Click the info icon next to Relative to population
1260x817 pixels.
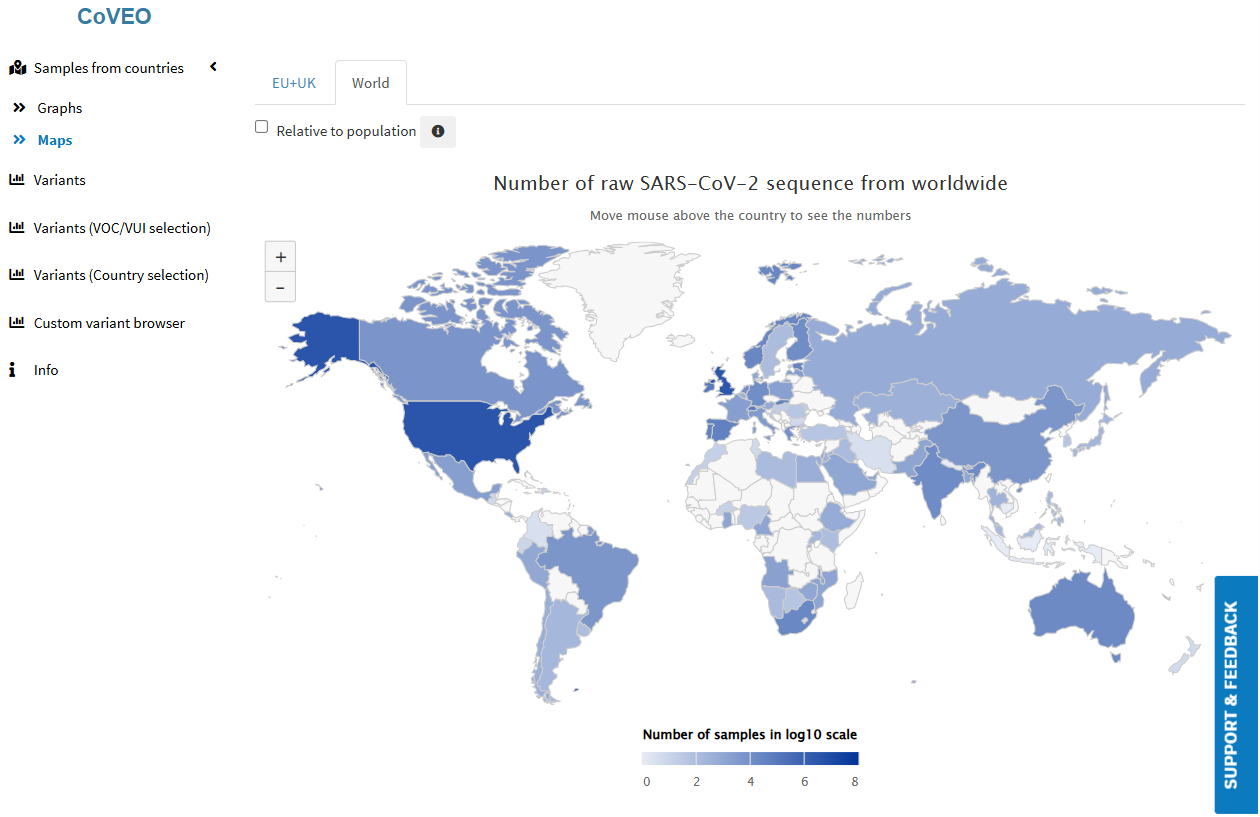[437, 132]
